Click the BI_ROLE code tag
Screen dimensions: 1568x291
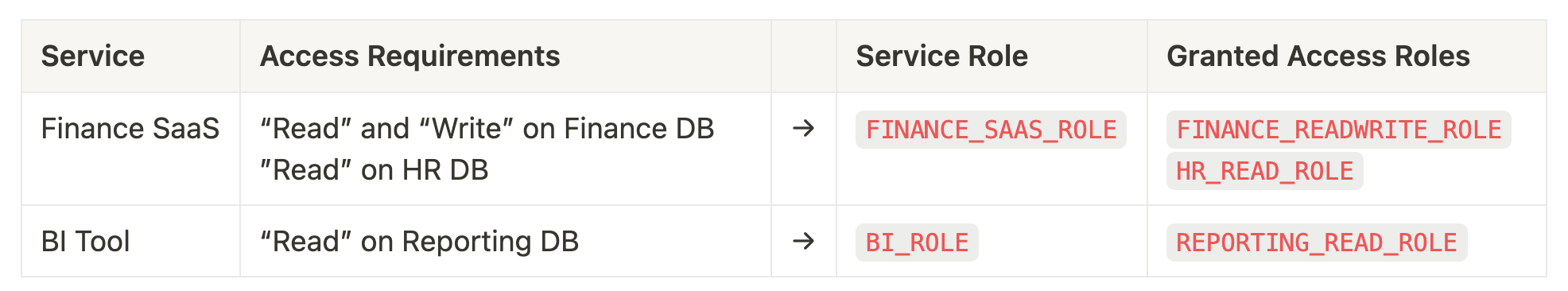coord(917,242)
